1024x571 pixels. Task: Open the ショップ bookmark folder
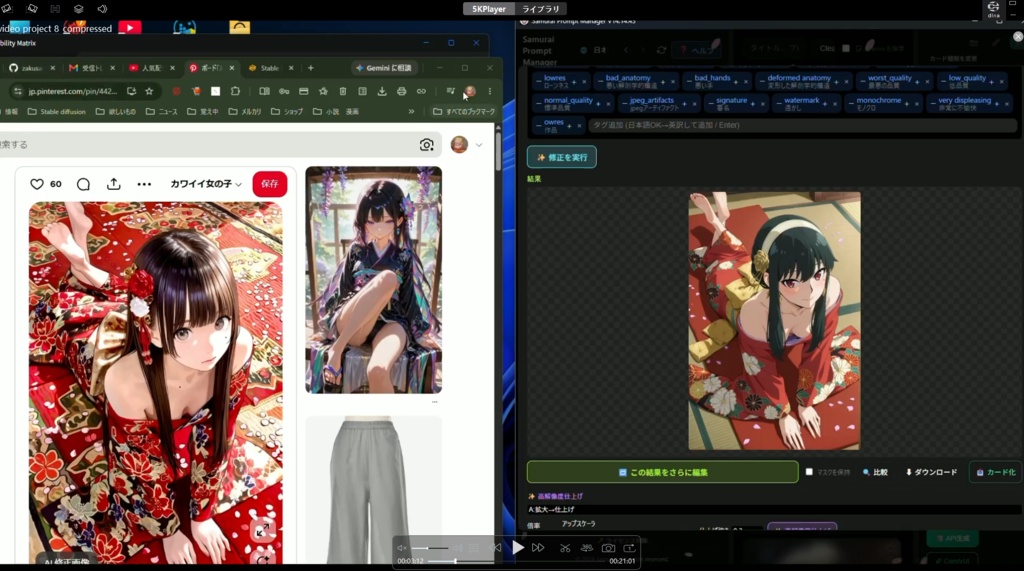click(x=287, y=112)
